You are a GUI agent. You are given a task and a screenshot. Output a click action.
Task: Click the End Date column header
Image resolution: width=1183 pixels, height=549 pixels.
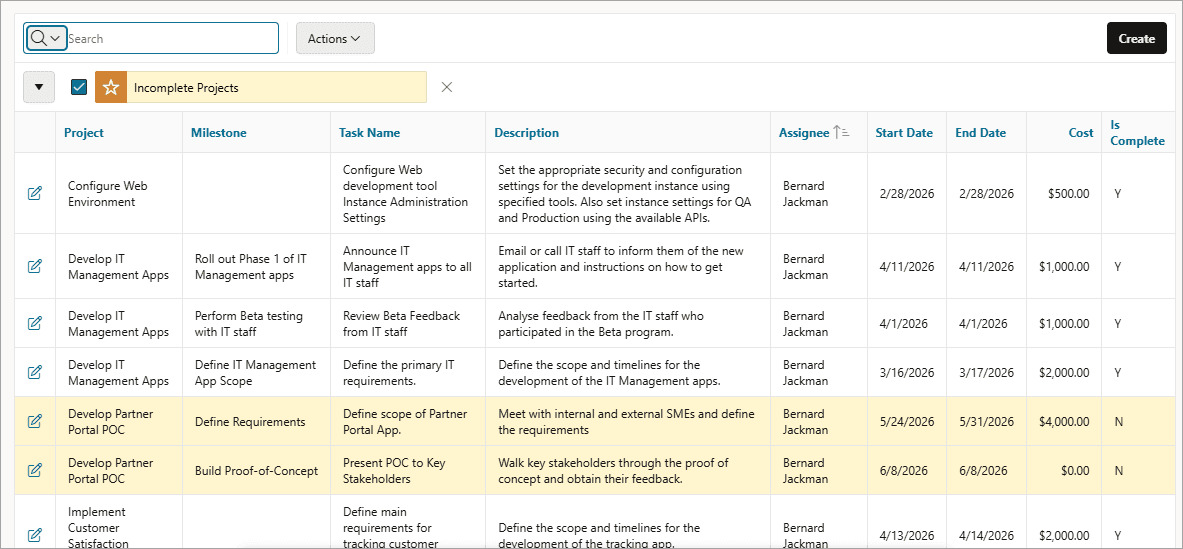pos(981,133)
